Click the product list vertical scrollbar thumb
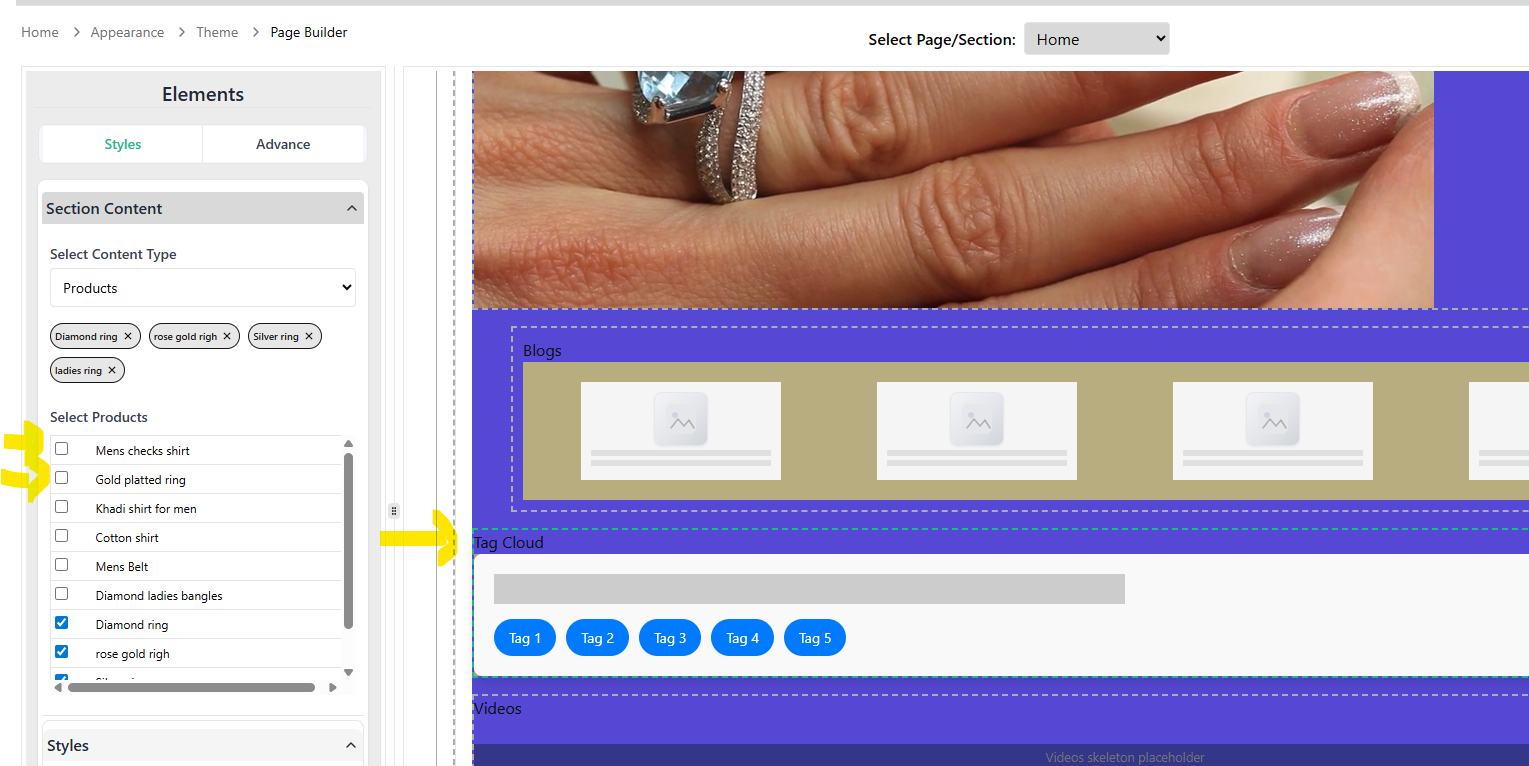1529x766 pixels. (x=348, y=541)
